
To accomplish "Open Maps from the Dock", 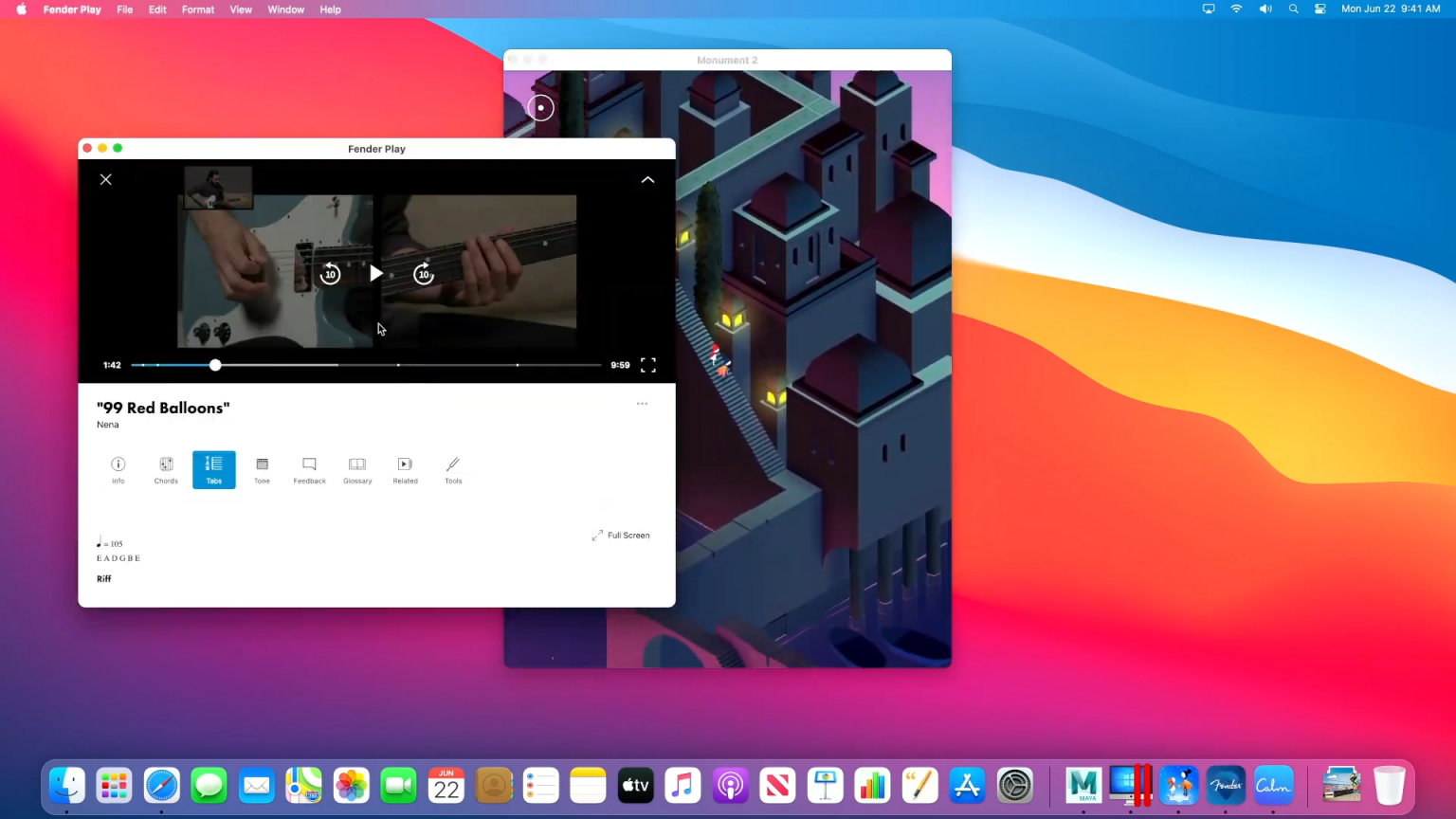I will point(303,785).
